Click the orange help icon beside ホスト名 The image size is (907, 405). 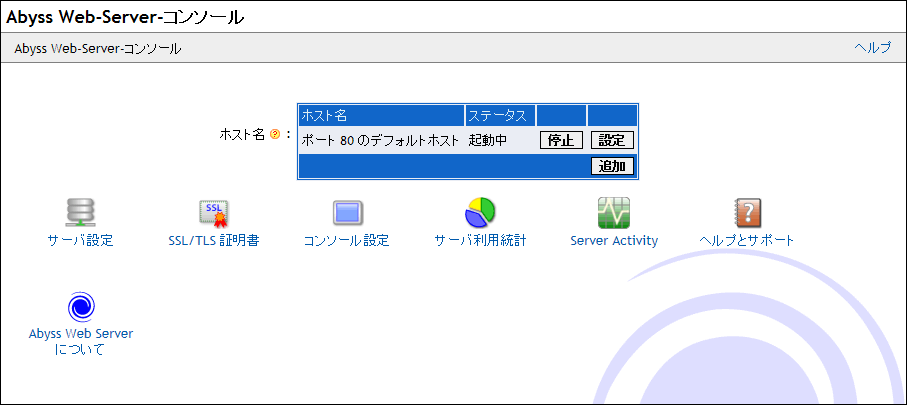pyautogui.click(x=275, y=135)
